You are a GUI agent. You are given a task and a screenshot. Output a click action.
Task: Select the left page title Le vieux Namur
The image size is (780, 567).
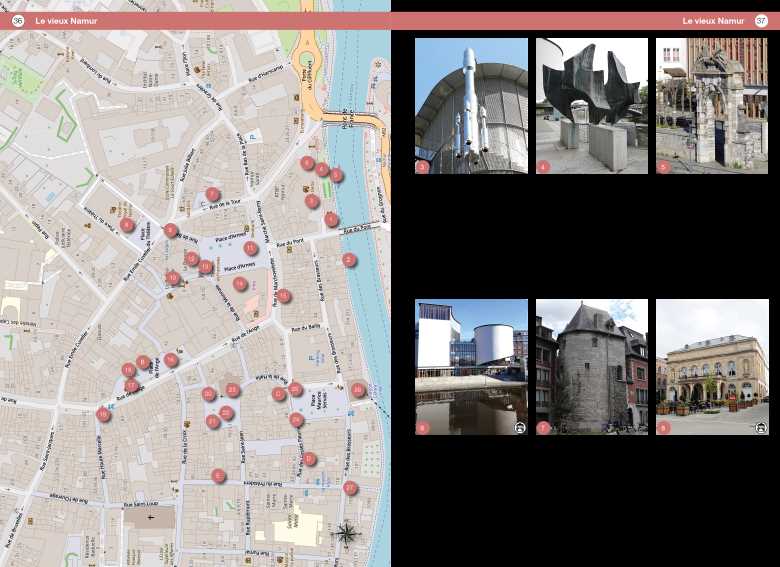pos(66,21)
